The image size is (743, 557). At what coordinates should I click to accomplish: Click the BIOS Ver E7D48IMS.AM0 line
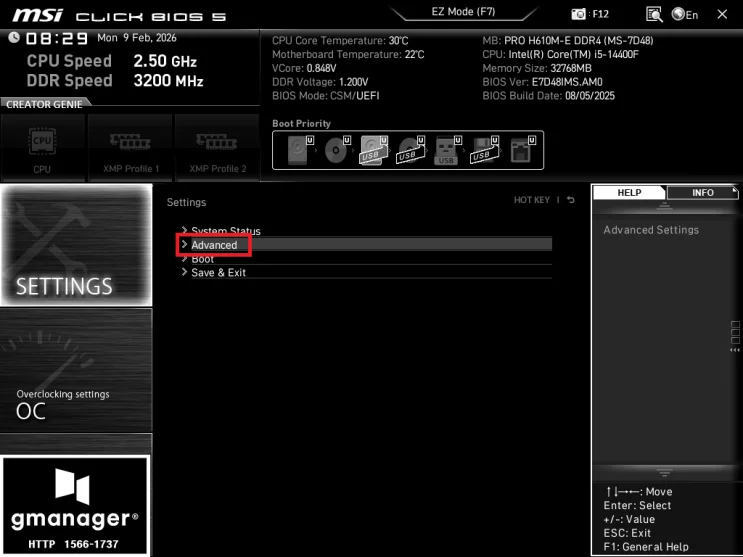coord(543,82)
